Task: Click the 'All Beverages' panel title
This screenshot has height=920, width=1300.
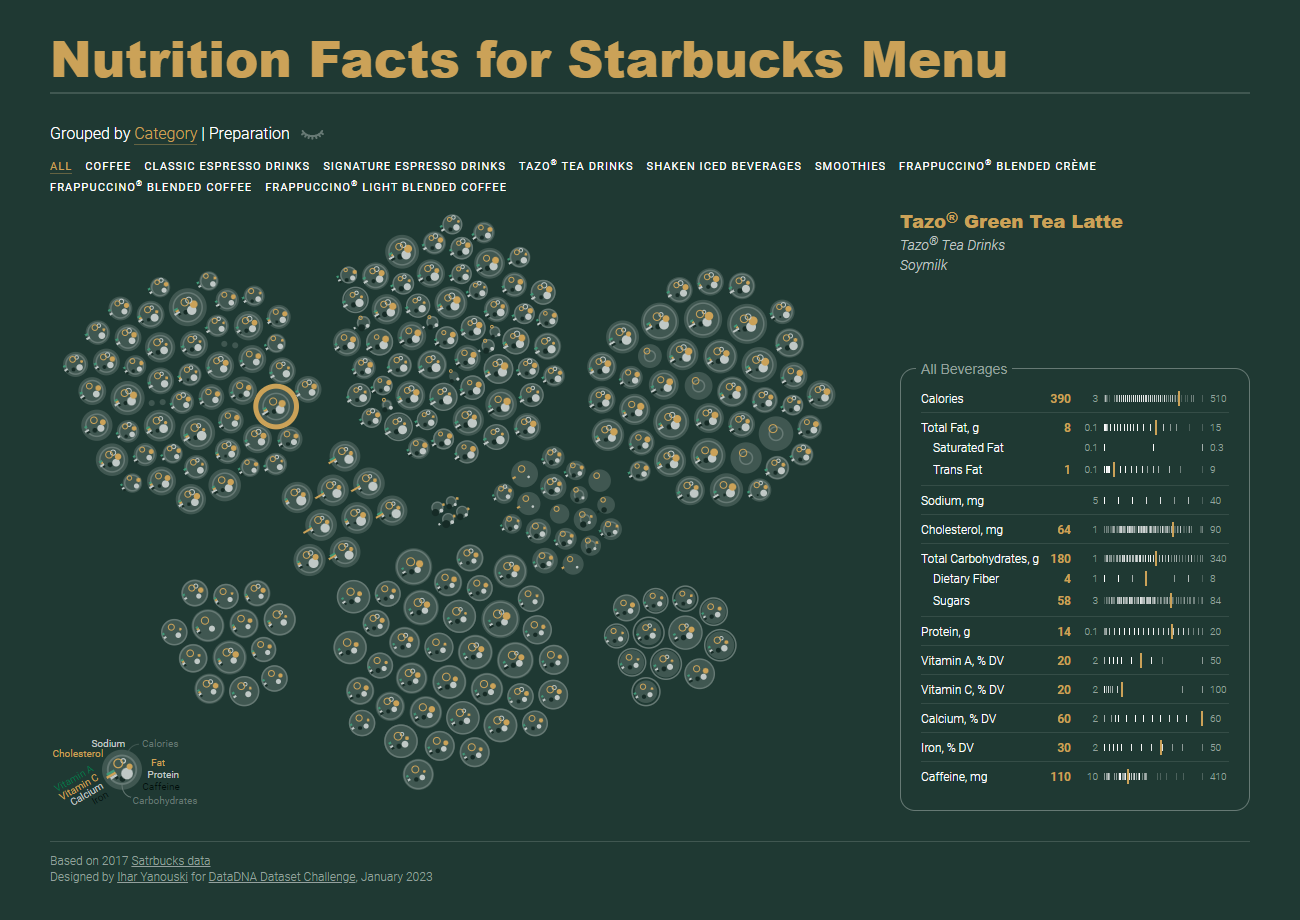Action: coord(964,369)
